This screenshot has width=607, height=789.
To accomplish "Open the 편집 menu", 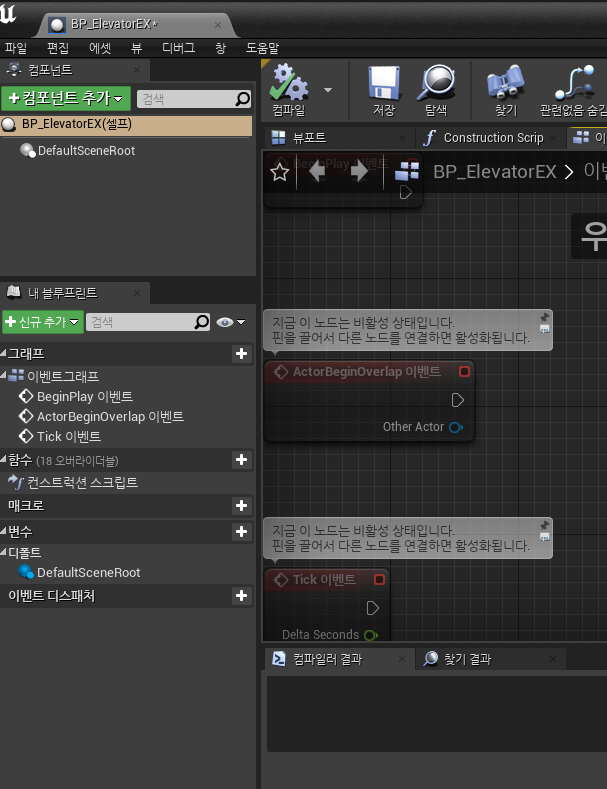I will pos(57,48).
